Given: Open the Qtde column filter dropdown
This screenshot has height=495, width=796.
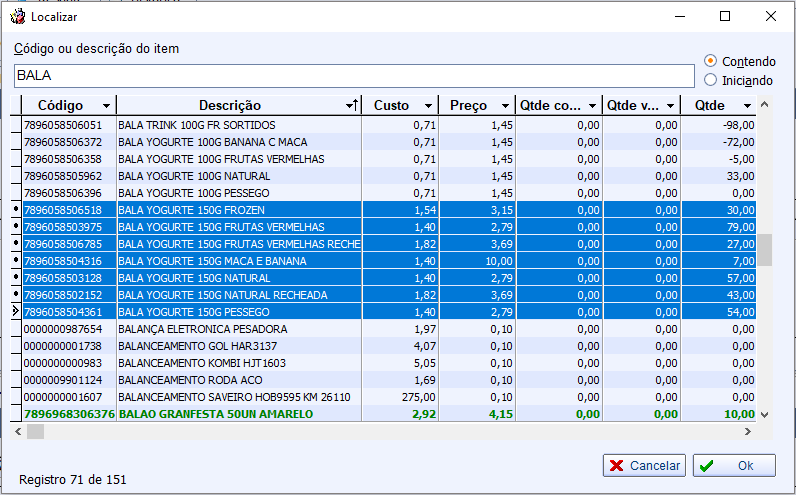Looking at the screenshot, I should pos(746,106).
